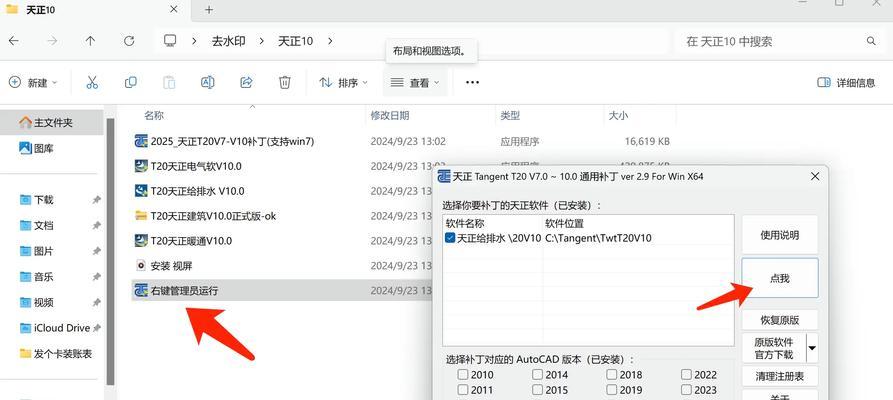Open 主文件夹 in the sidebar
The height and width of the screenshot is (400, 893).
pos(51,123)
